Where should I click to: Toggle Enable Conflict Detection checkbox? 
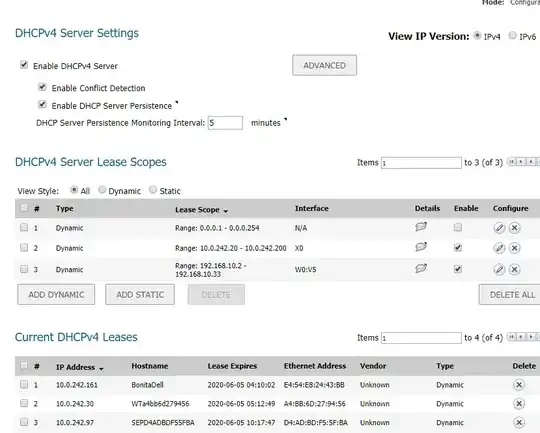pyautogui.click(x=42, y=87)
